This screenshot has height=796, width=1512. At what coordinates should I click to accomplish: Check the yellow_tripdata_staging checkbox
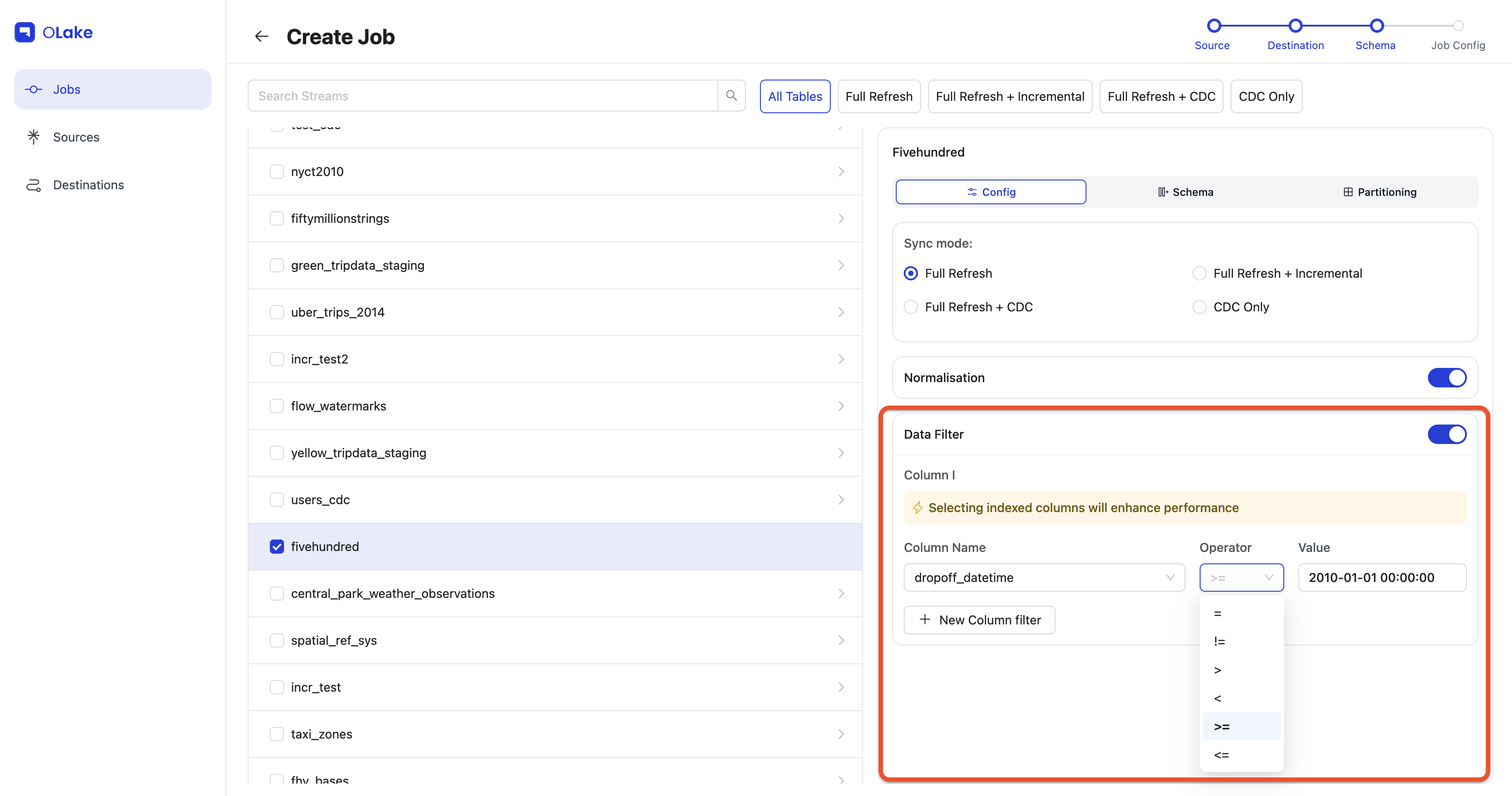[x=276, y=453]
